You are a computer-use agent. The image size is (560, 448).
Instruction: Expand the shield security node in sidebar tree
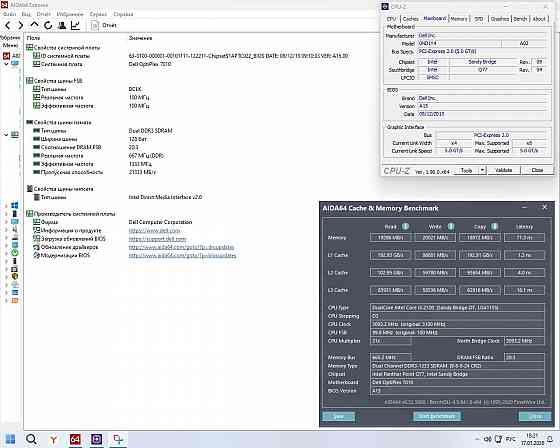point(6,276)
